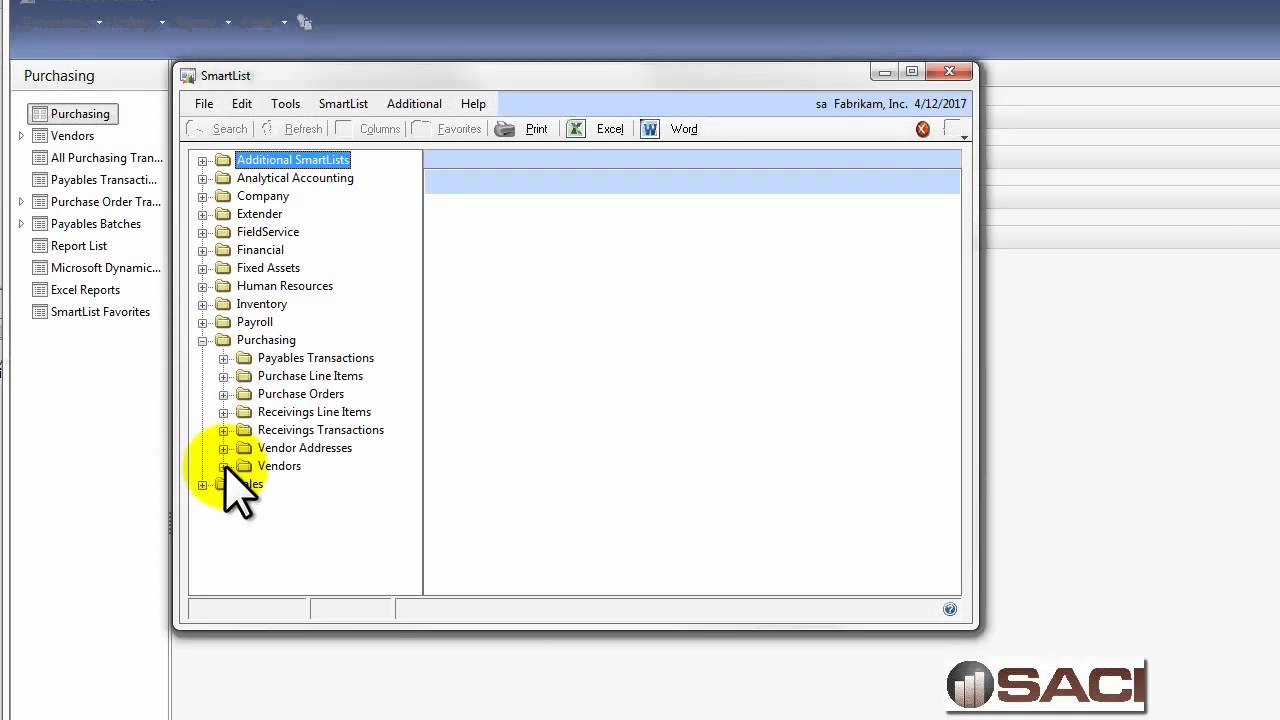
Task: Open the Help menu
Action: (x=473, y=104)
